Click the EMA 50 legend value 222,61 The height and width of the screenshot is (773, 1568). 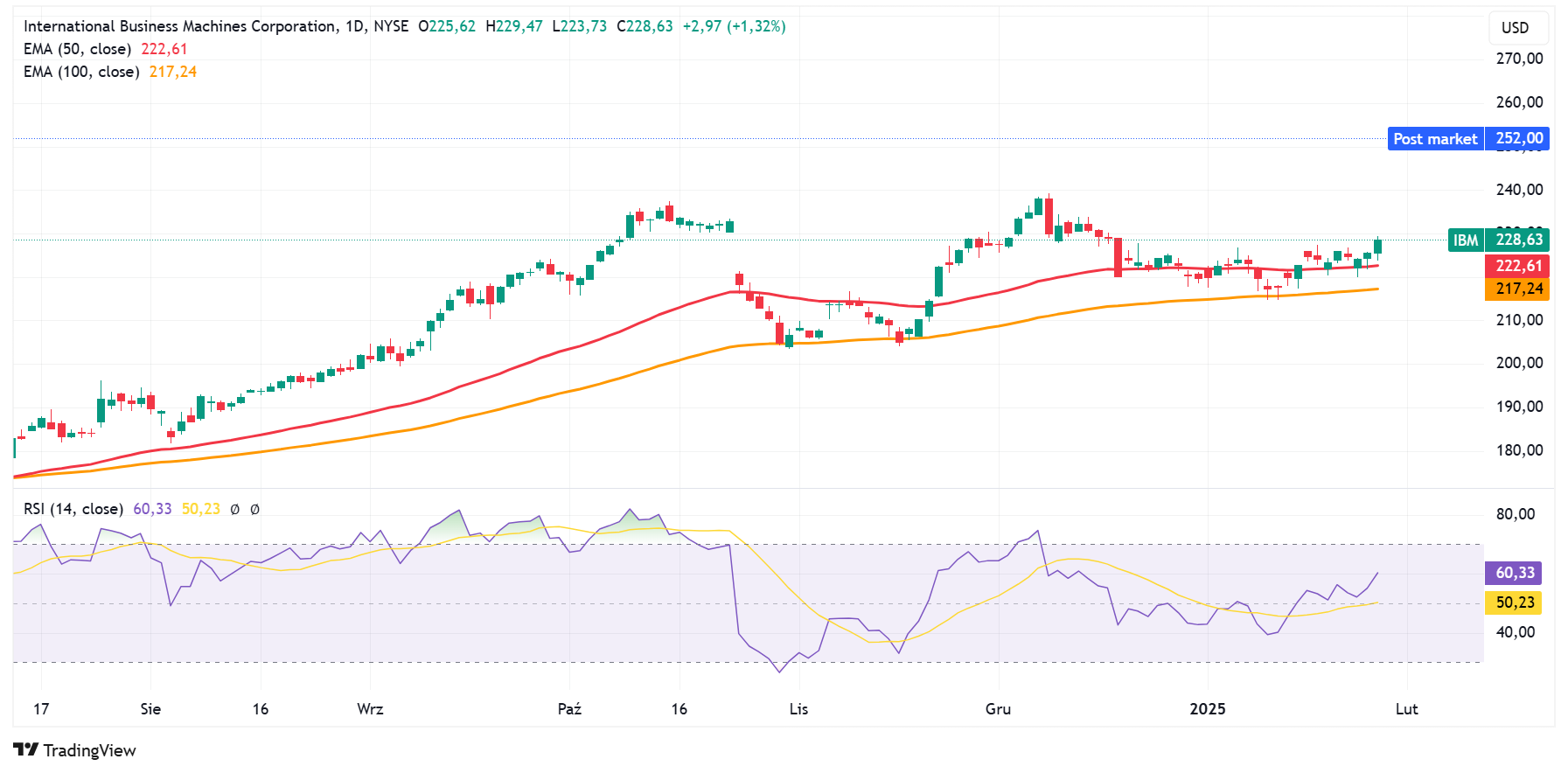[164, 49]
